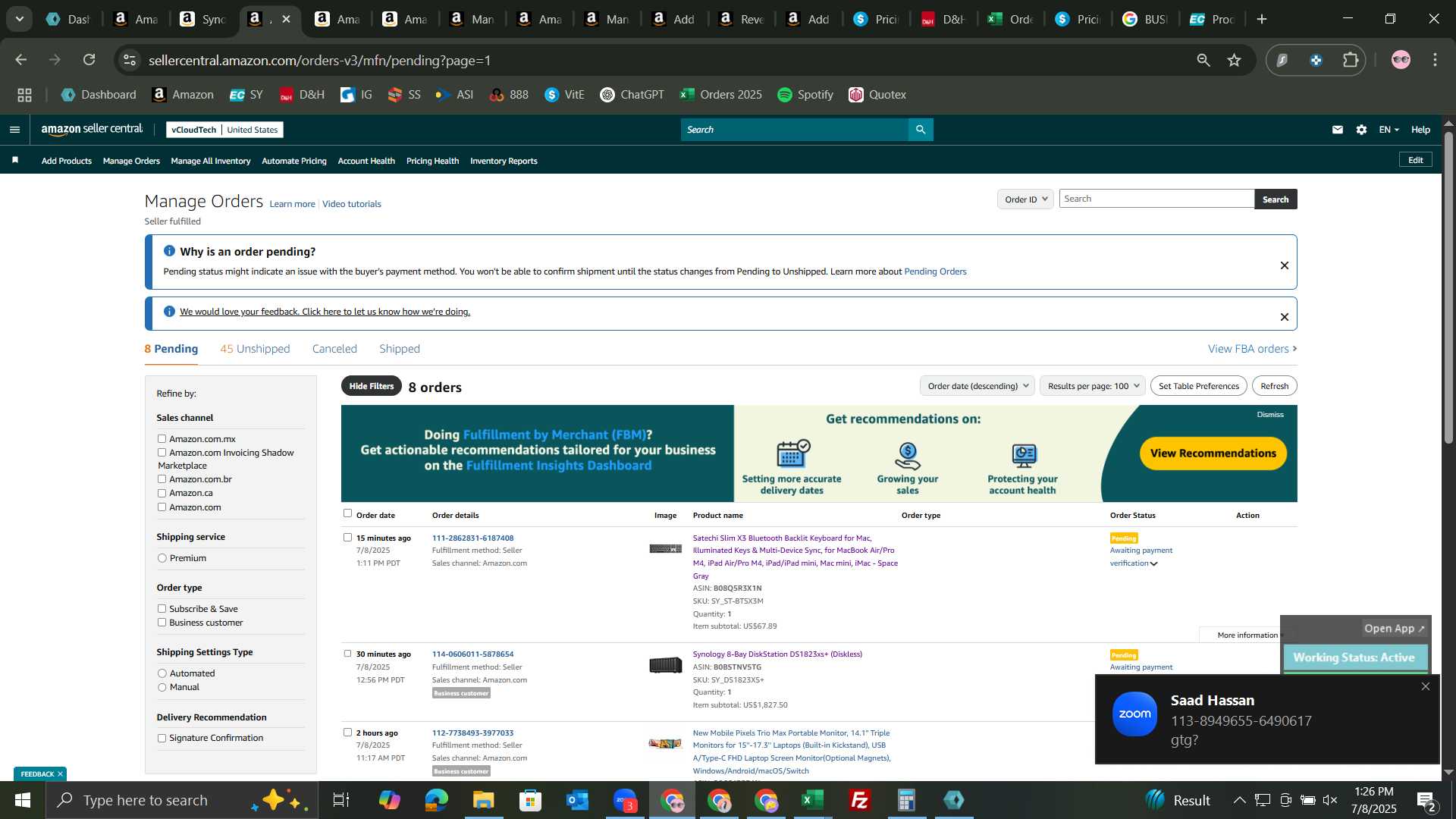
Task: Open a new browser tab with plus
Action: click(x=1262, y=19)
